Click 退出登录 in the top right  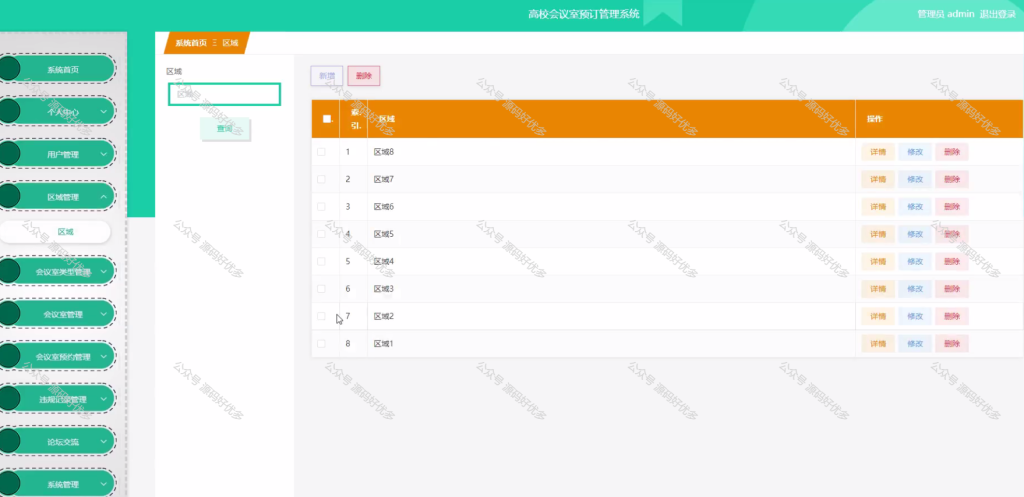pyautogui.click(x=998, y=14)
